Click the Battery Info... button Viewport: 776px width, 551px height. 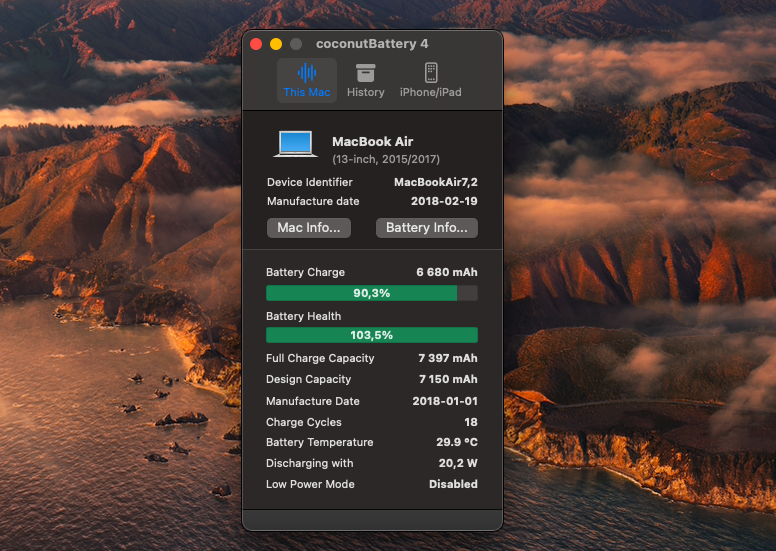[x=427, y=228]
